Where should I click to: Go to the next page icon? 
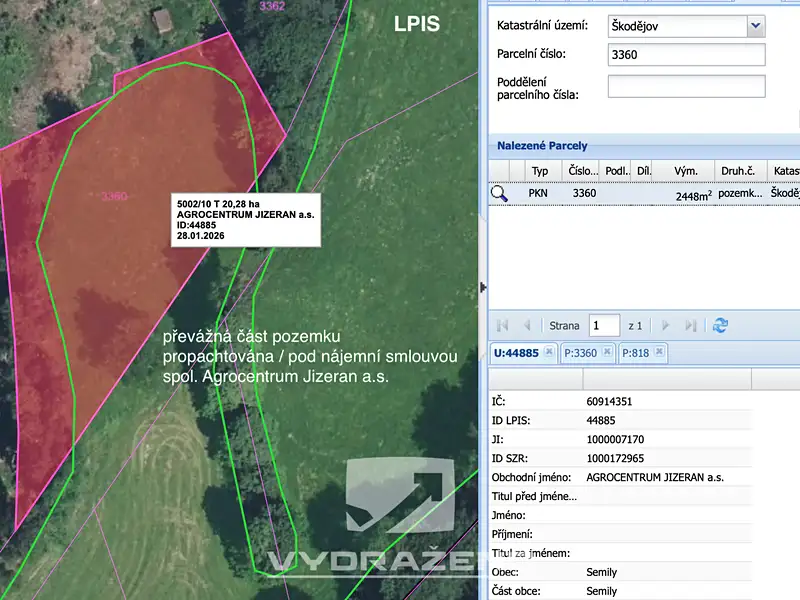click(x=665, y=326)
